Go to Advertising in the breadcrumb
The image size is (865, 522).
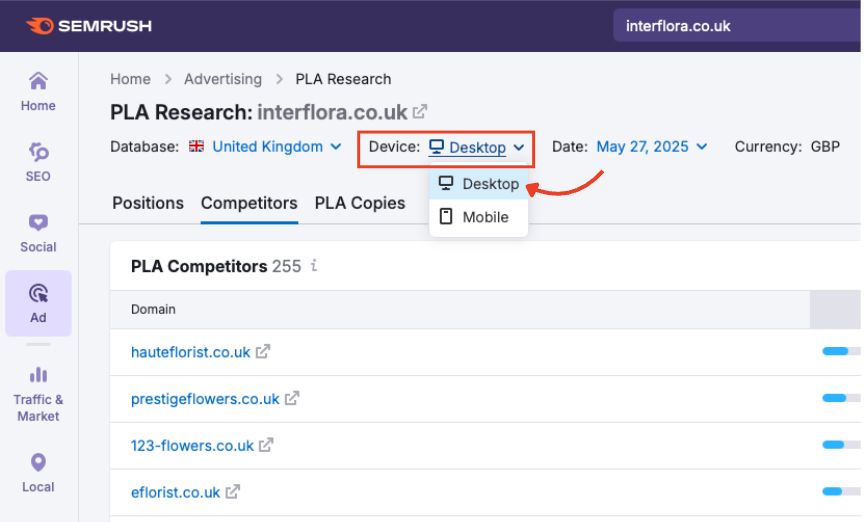coord(223,79)
